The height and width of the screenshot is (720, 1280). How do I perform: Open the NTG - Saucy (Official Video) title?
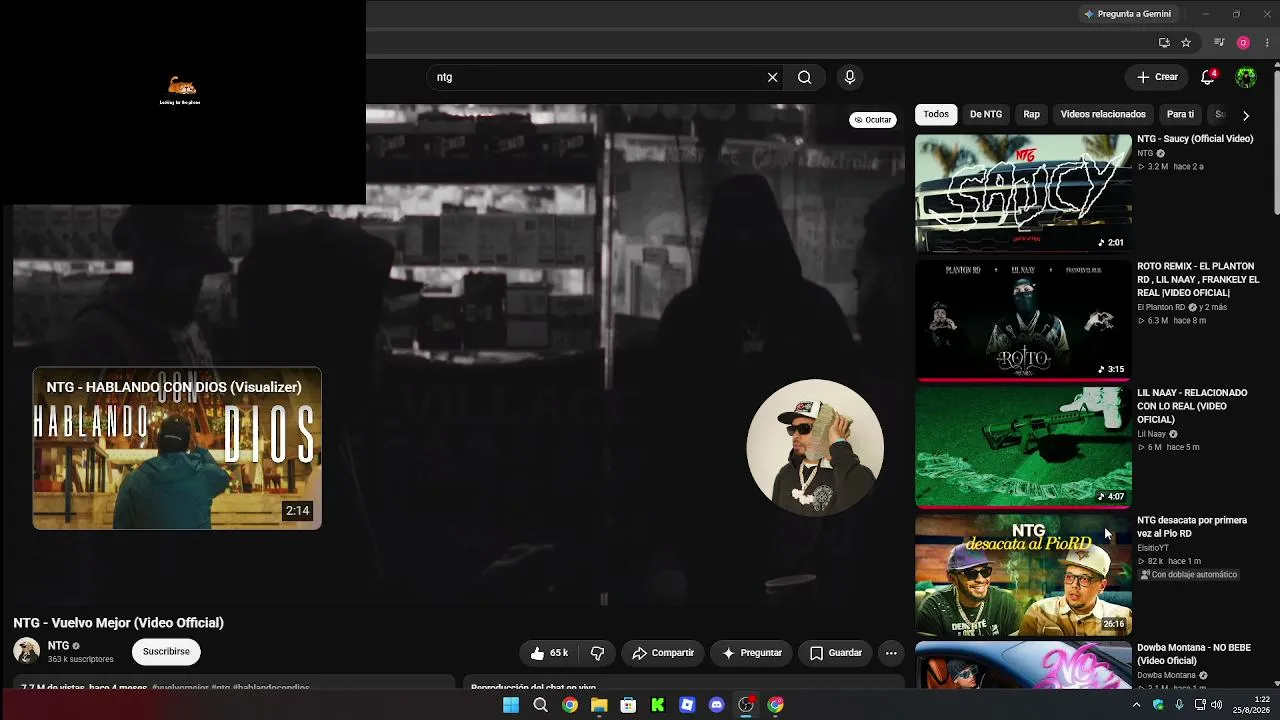1195,139
